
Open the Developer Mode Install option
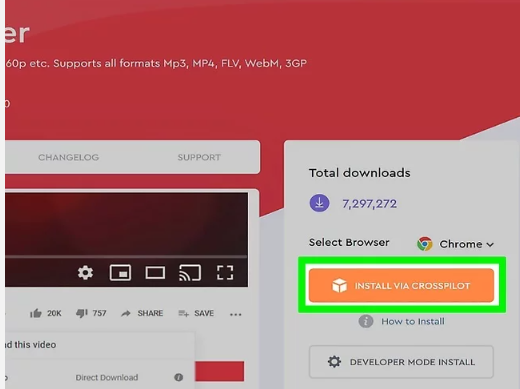click(401, 362)
